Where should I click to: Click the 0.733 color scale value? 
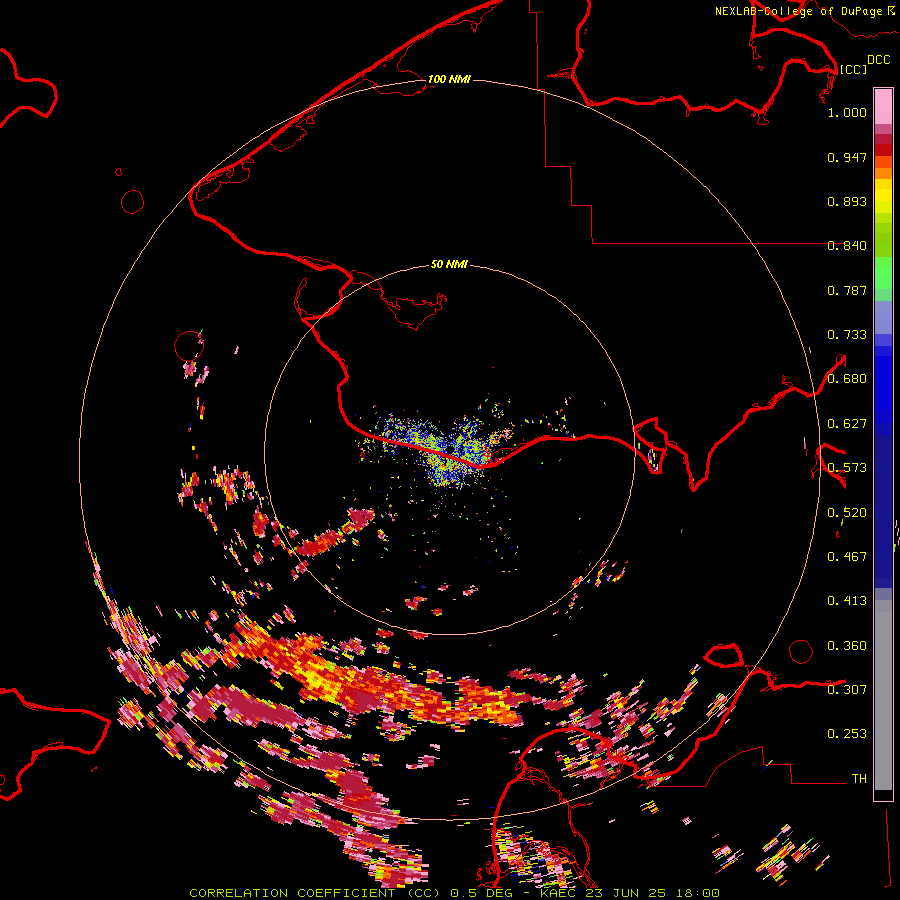click(847, 335)
